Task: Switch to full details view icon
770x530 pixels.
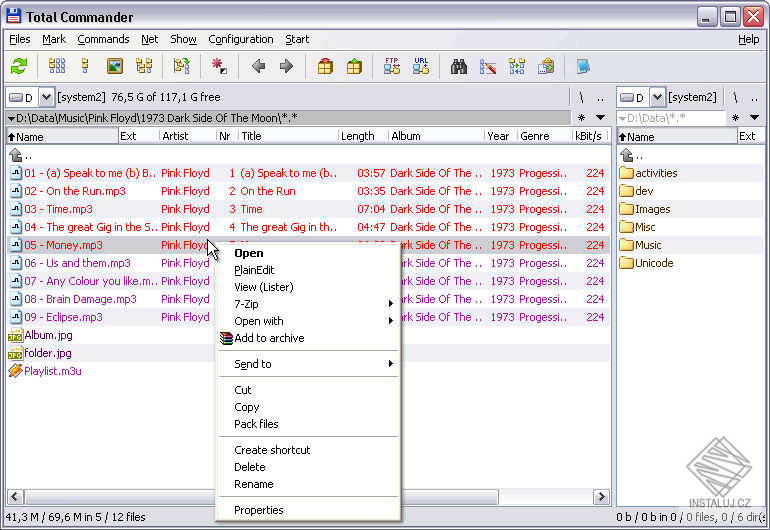Action: click(85, 66)
